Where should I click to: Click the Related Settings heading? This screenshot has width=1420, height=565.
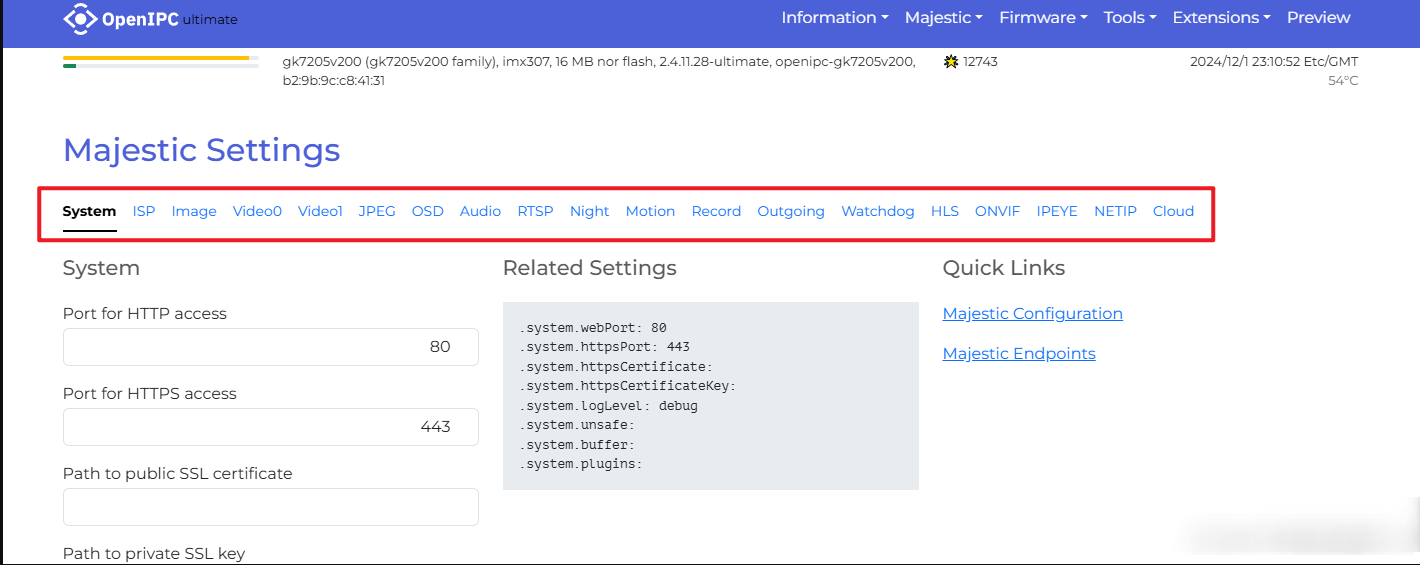[x=589, y=268]
